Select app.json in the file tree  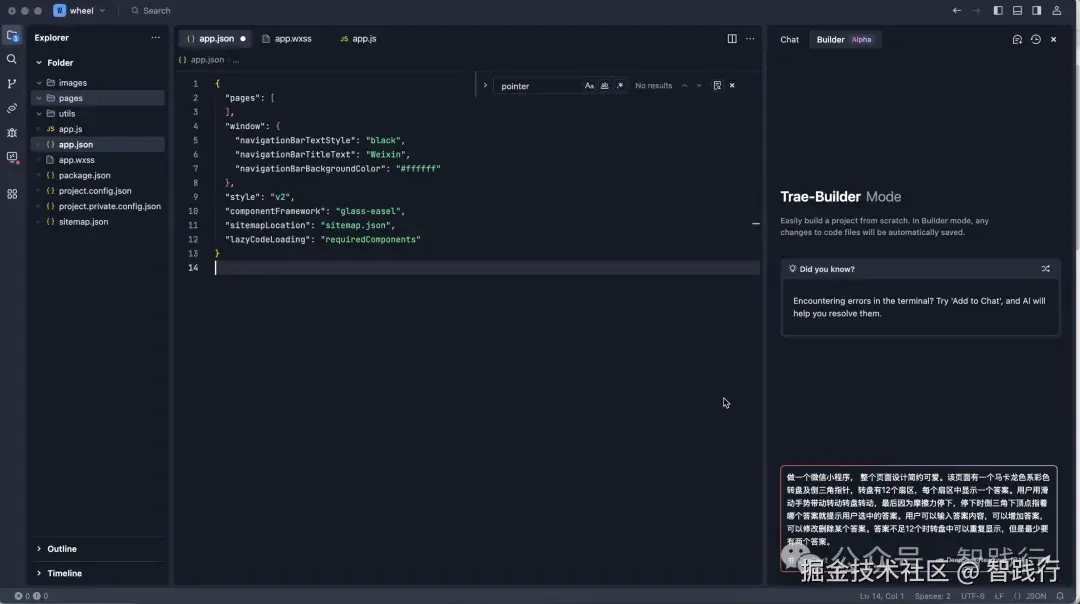pos(97,145)
